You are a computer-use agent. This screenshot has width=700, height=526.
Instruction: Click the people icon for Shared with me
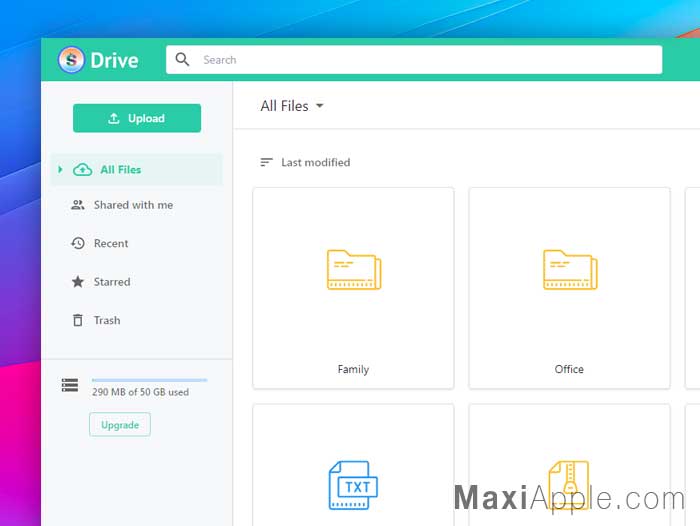point(78,205)
